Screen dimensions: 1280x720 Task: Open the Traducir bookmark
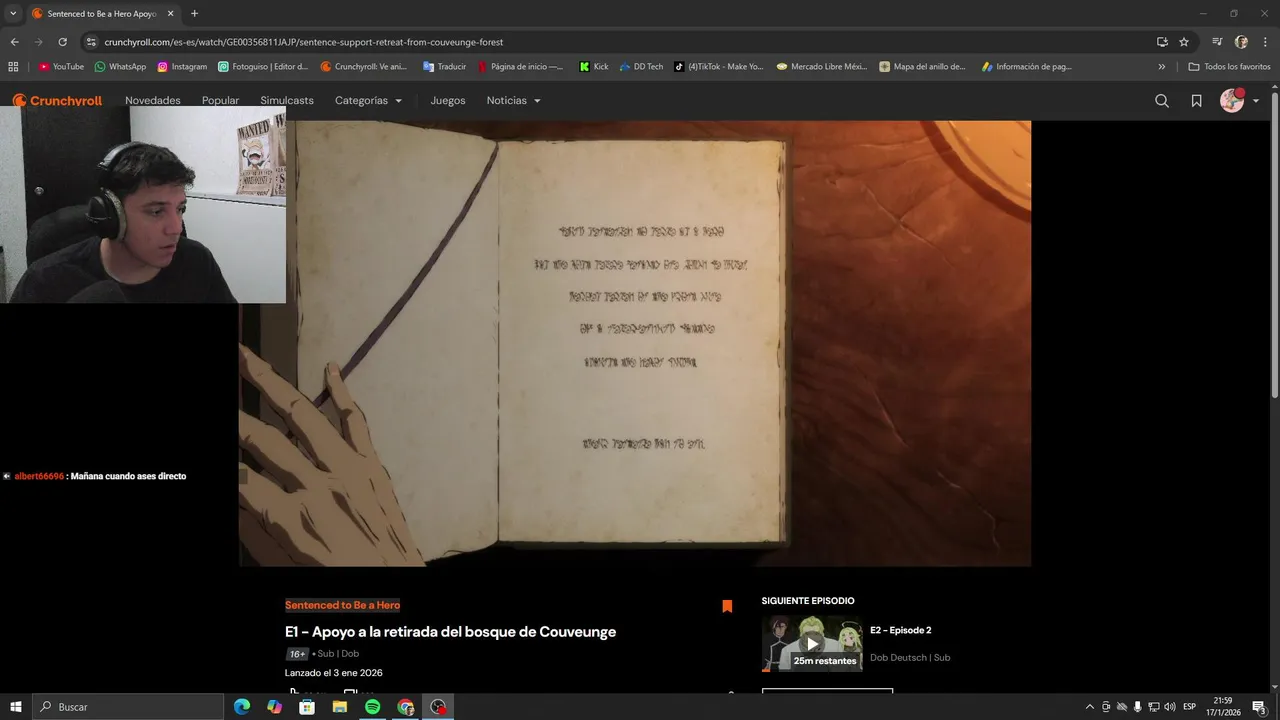pyautogui.click(x=444, y=67)
